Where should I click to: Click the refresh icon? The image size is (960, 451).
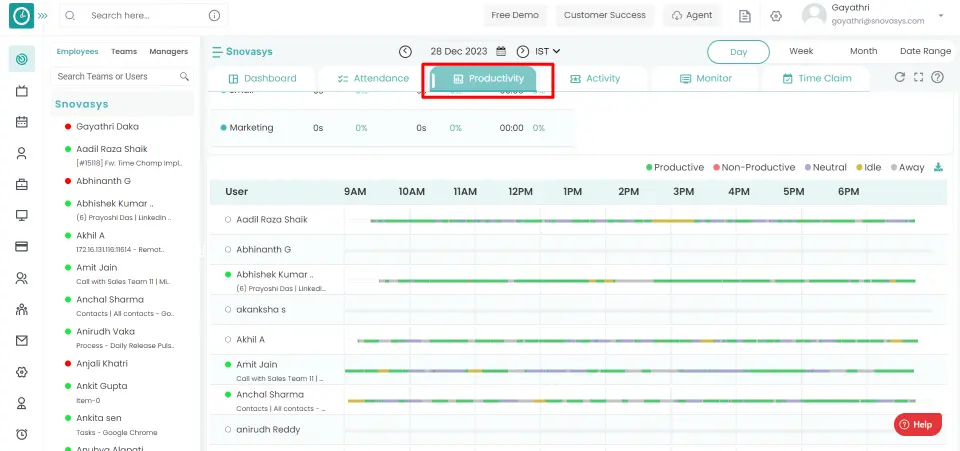[x=899, y=77]
